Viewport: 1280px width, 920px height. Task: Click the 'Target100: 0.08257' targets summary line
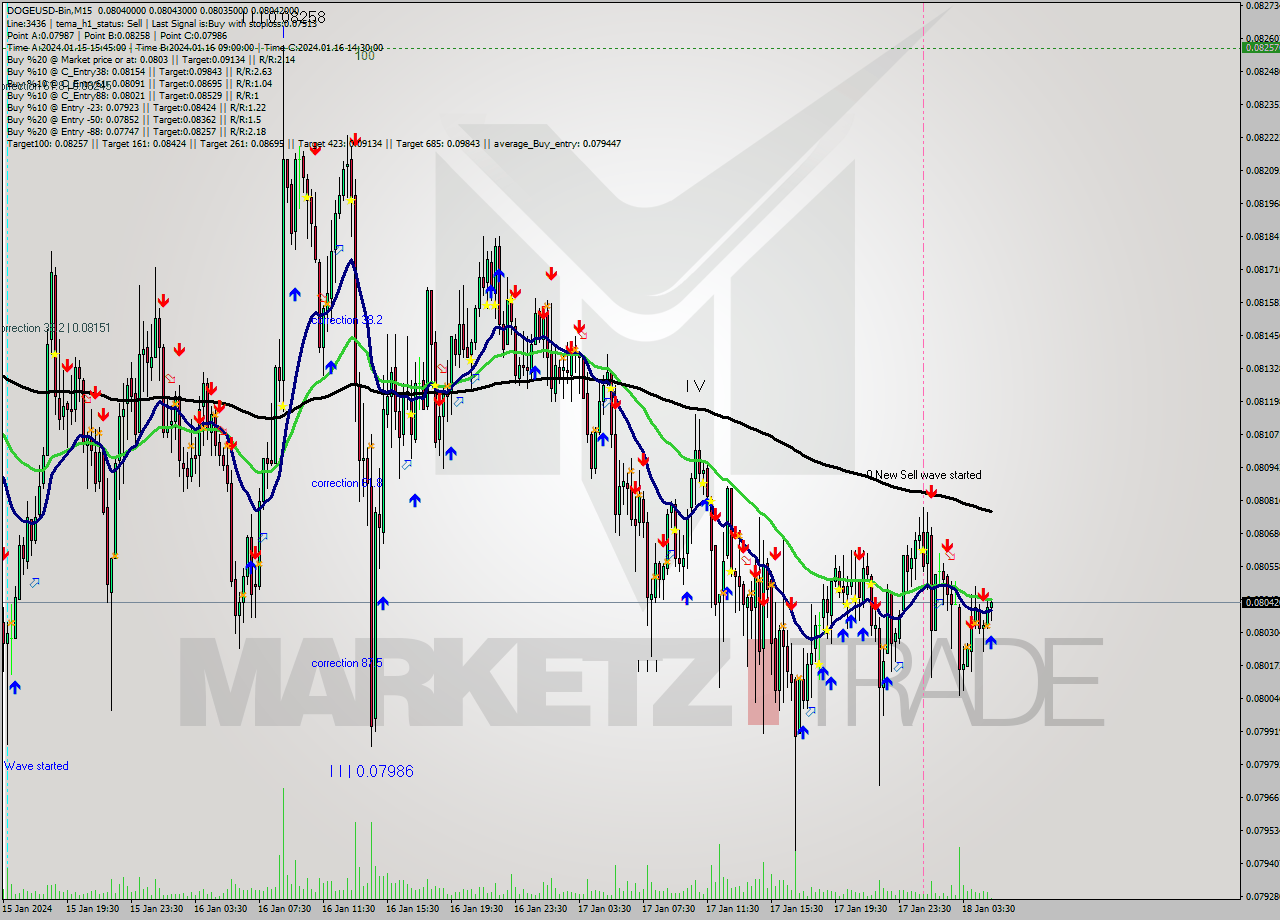[314, 143]
